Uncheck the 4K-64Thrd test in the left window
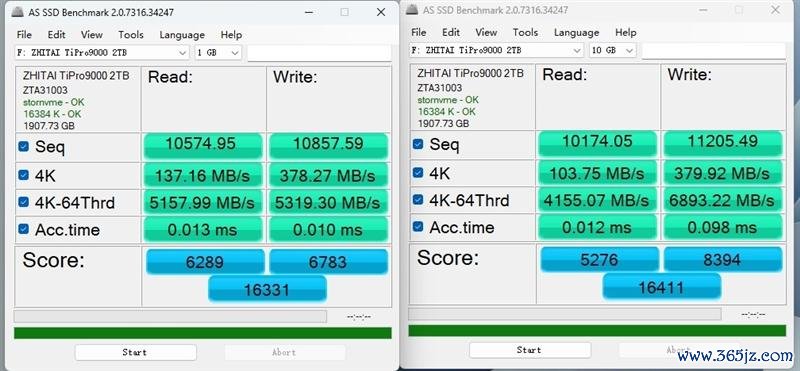 [x=23, y=202]
